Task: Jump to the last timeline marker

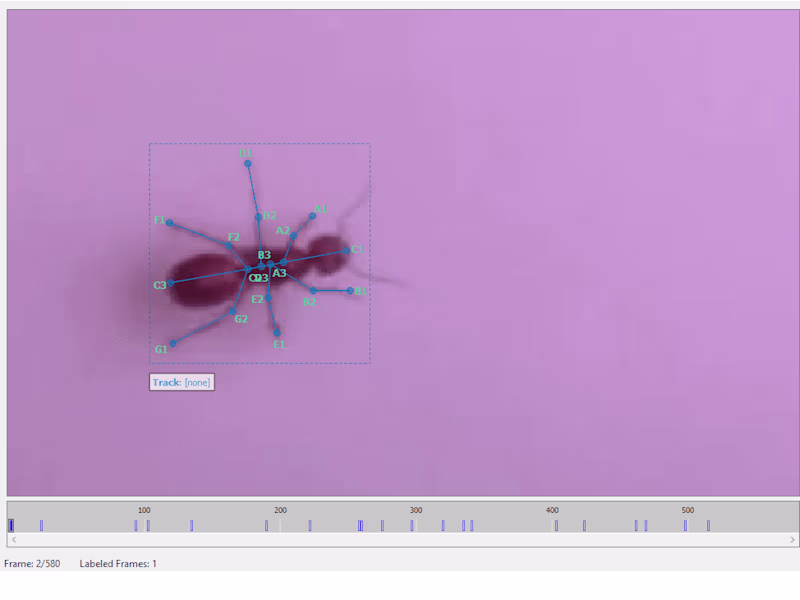Action: 708,526
